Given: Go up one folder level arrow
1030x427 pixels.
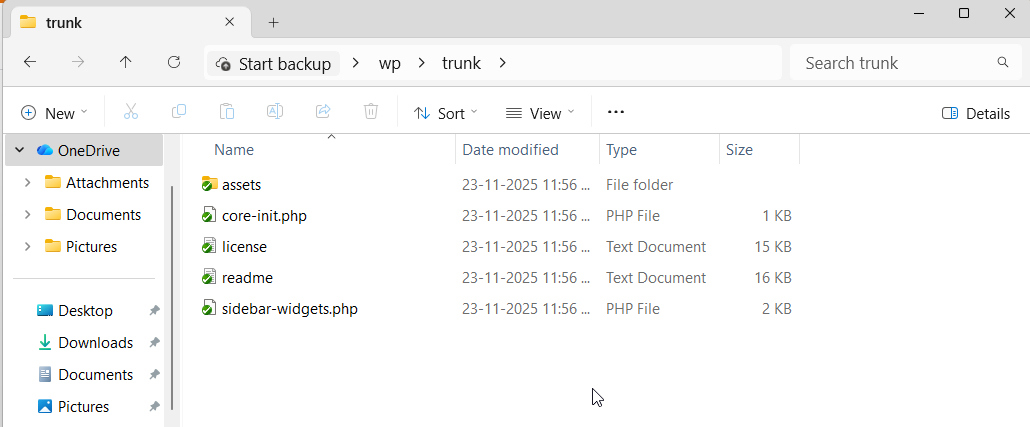Looking at the screenshot, I should coord(125,62).
